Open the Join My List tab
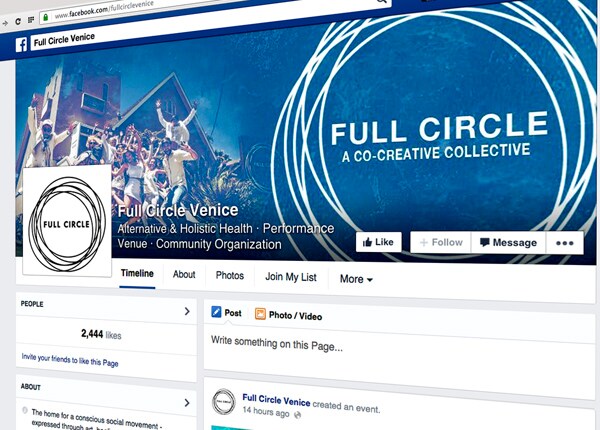This screenshot has height=430, width=600. (291, 277)
